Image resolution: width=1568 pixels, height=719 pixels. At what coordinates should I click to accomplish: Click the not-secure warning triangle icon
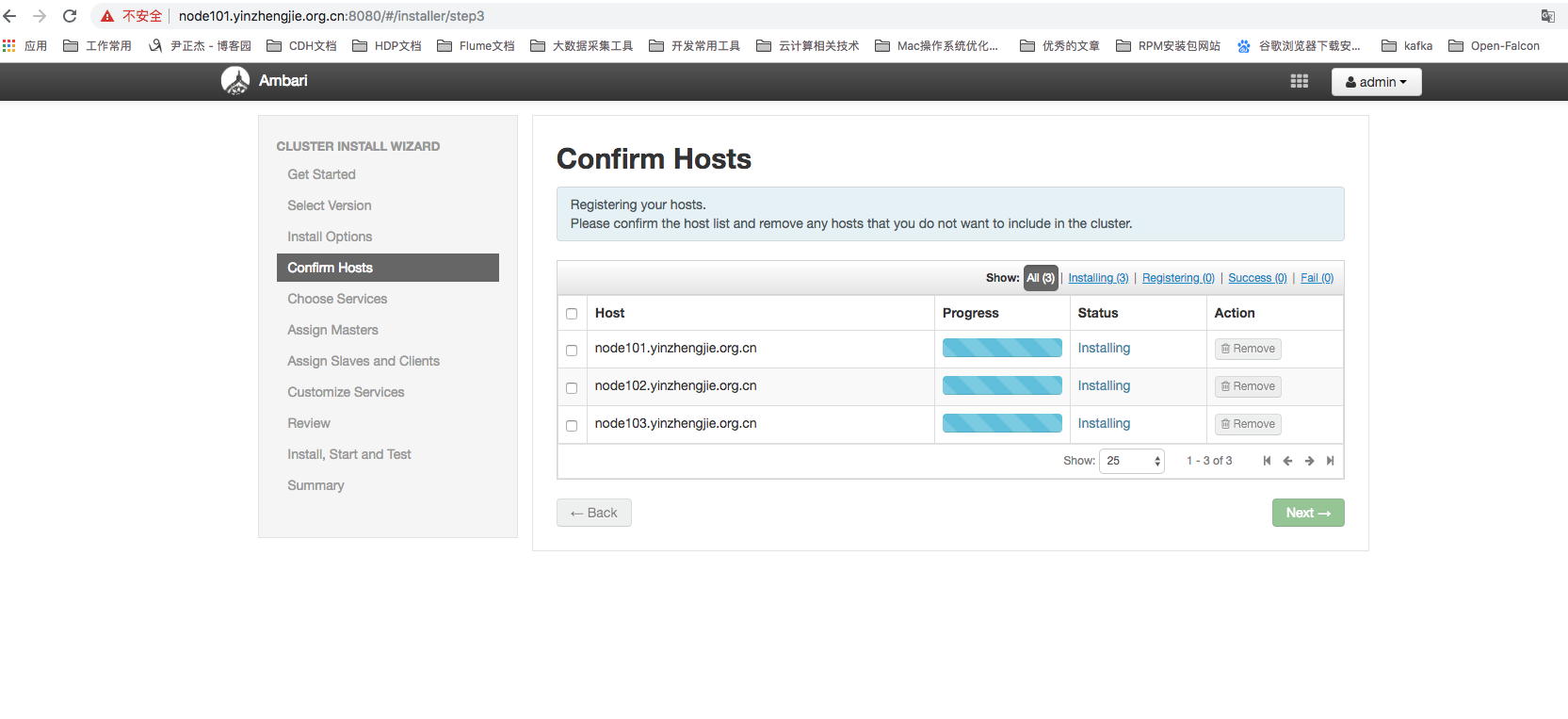click(107, 16)
